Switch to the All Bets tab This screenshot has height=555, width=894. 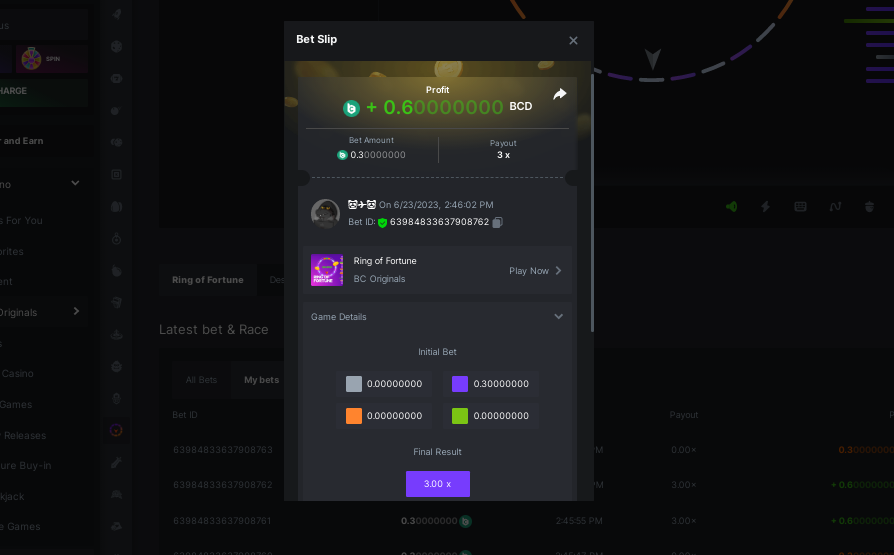point(201,380)
